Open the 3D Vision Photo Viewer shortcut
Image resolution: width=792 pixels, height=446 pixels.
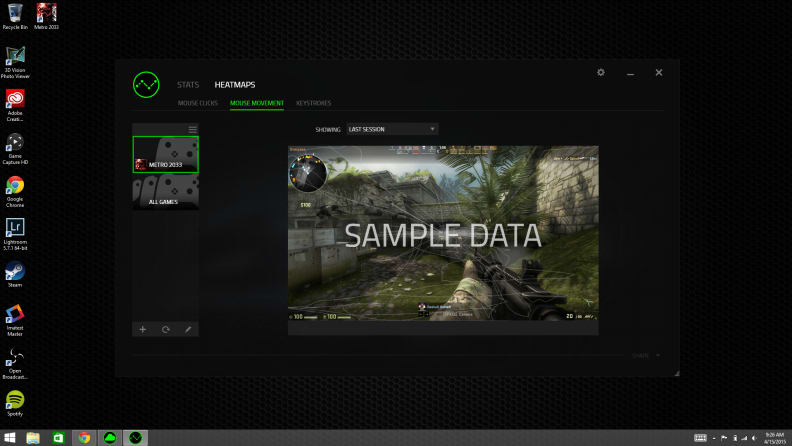tap(15, 62)
